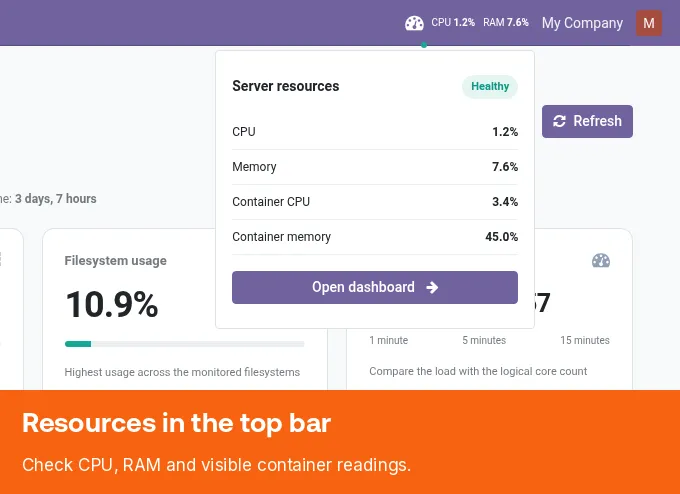Open the My Company switcher

pyautogui.click(x=582, y=23)
